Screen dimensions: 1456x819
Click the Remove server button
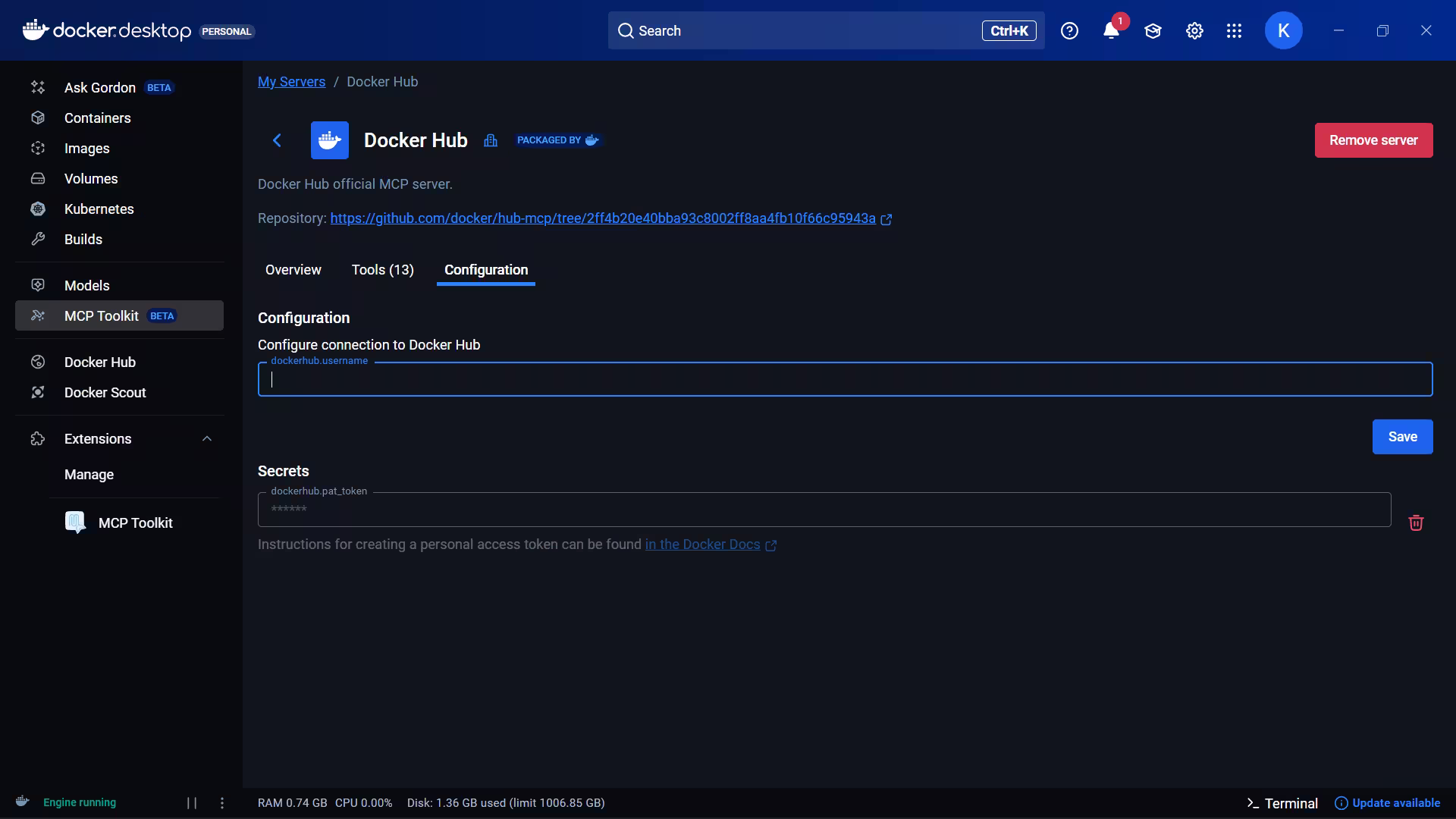(x=1373, y=140)
